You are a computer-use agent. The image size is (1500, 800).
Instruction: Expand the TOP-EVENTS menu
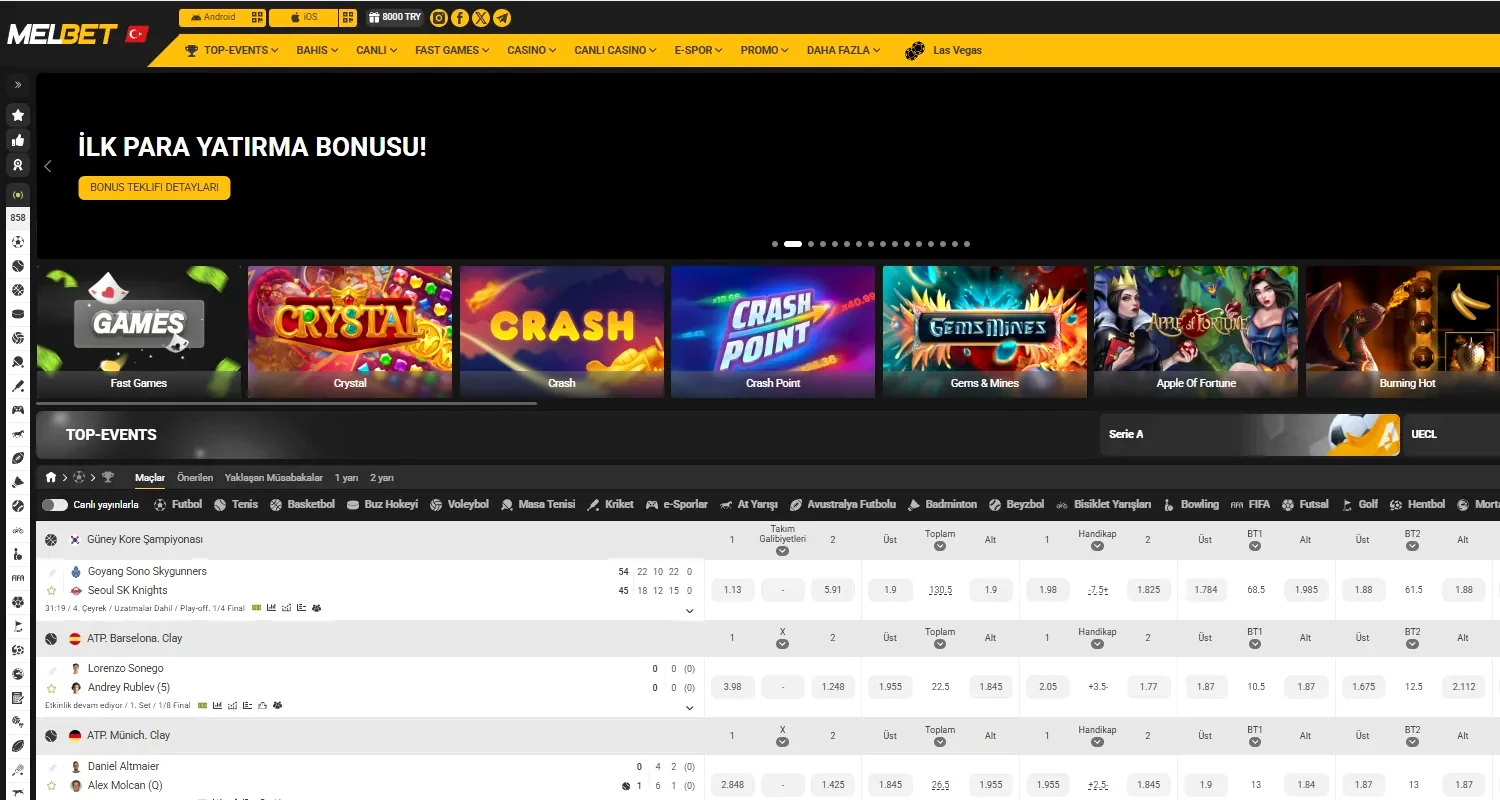pos(232,50)
